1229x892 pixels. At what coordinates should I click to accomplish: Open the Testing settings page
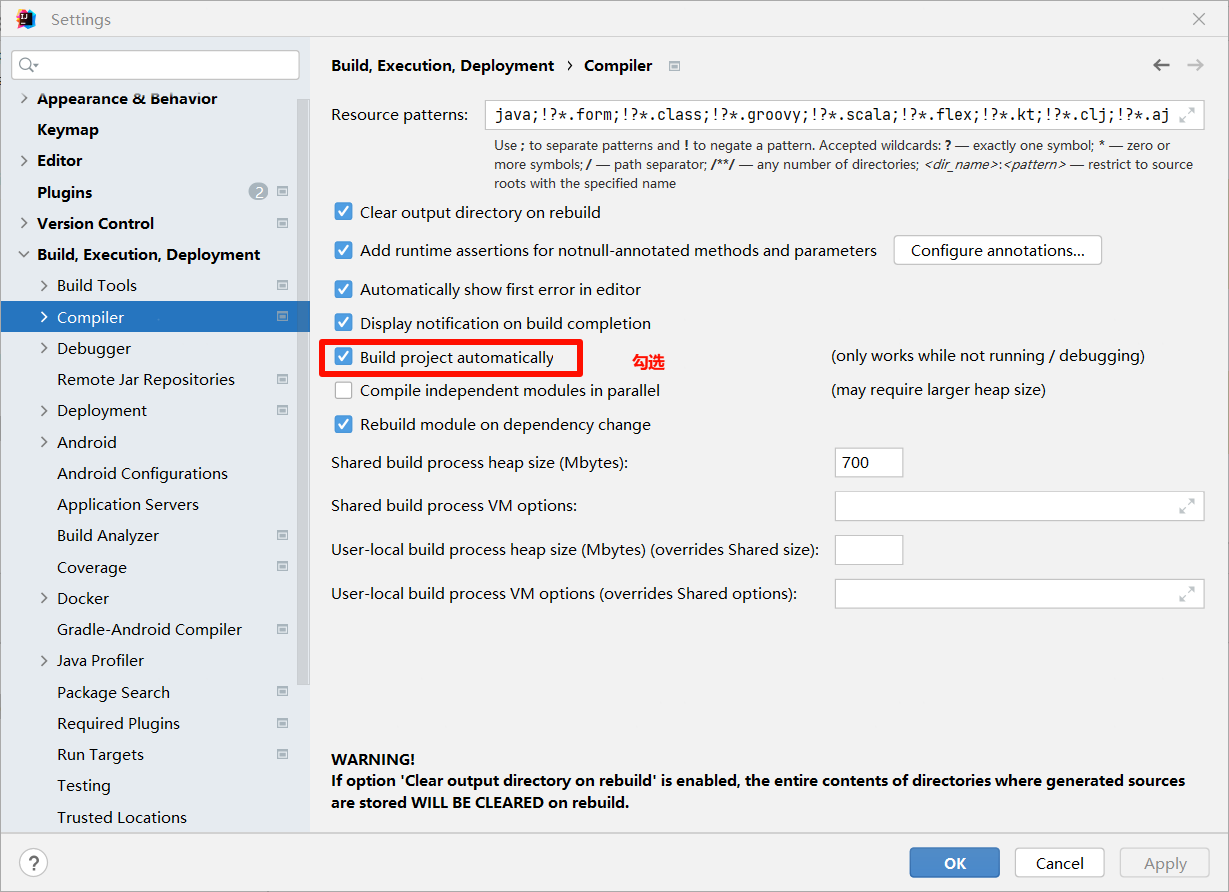[84, 786]
